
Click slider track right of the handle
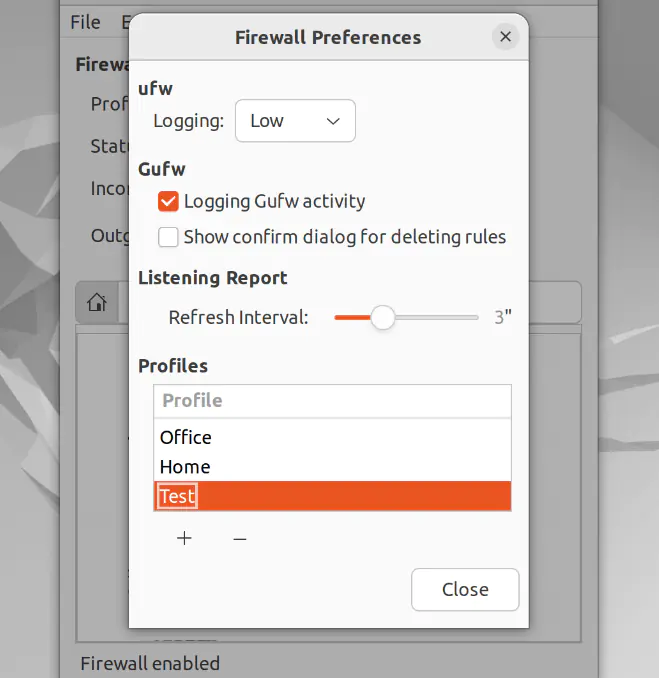pos(440,318)
